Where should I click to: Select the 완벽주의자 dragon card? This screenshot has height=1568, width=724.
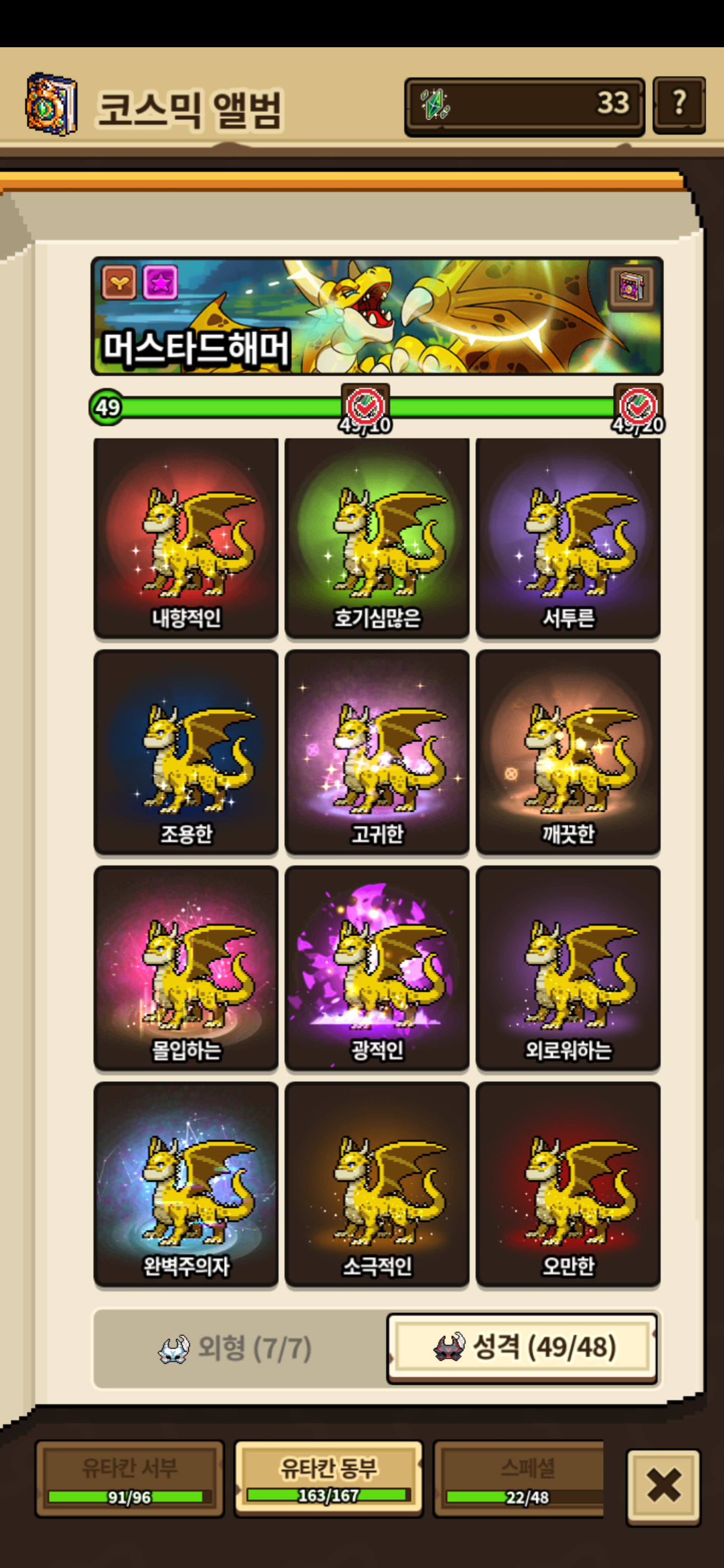(x=186, y=1184)
